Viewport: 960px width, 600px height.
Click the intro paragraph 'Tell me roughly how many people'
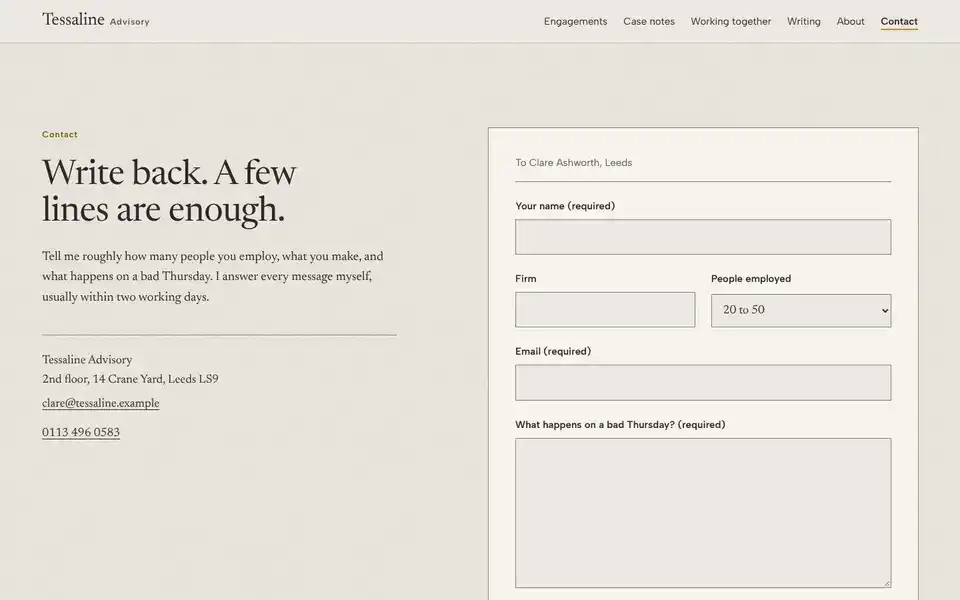pyautogui.click(x=212, y=277)
